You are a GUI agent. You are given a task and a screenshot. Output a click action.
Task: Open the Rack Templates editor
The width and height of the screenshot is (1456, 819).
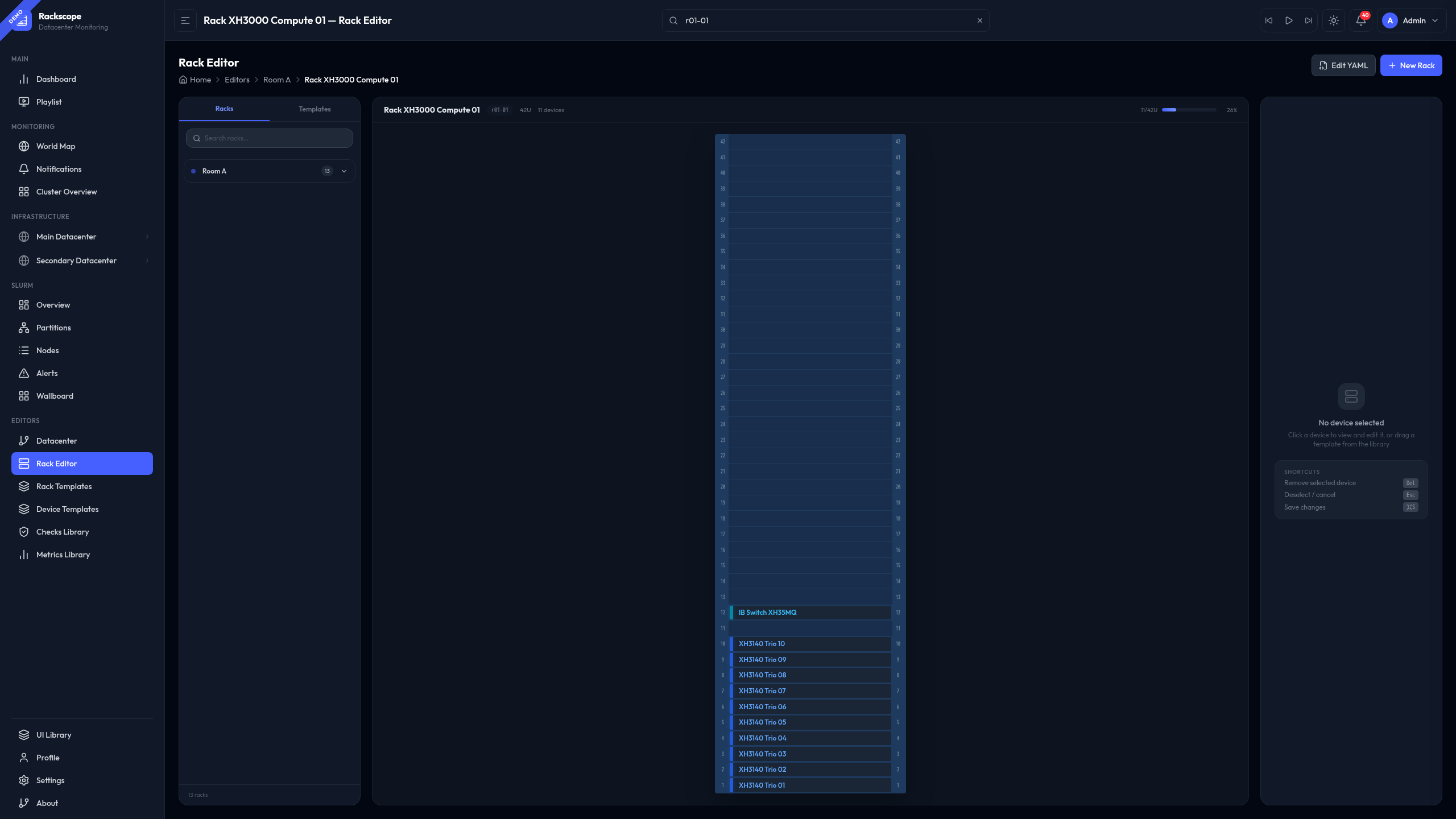click(64, 486)
